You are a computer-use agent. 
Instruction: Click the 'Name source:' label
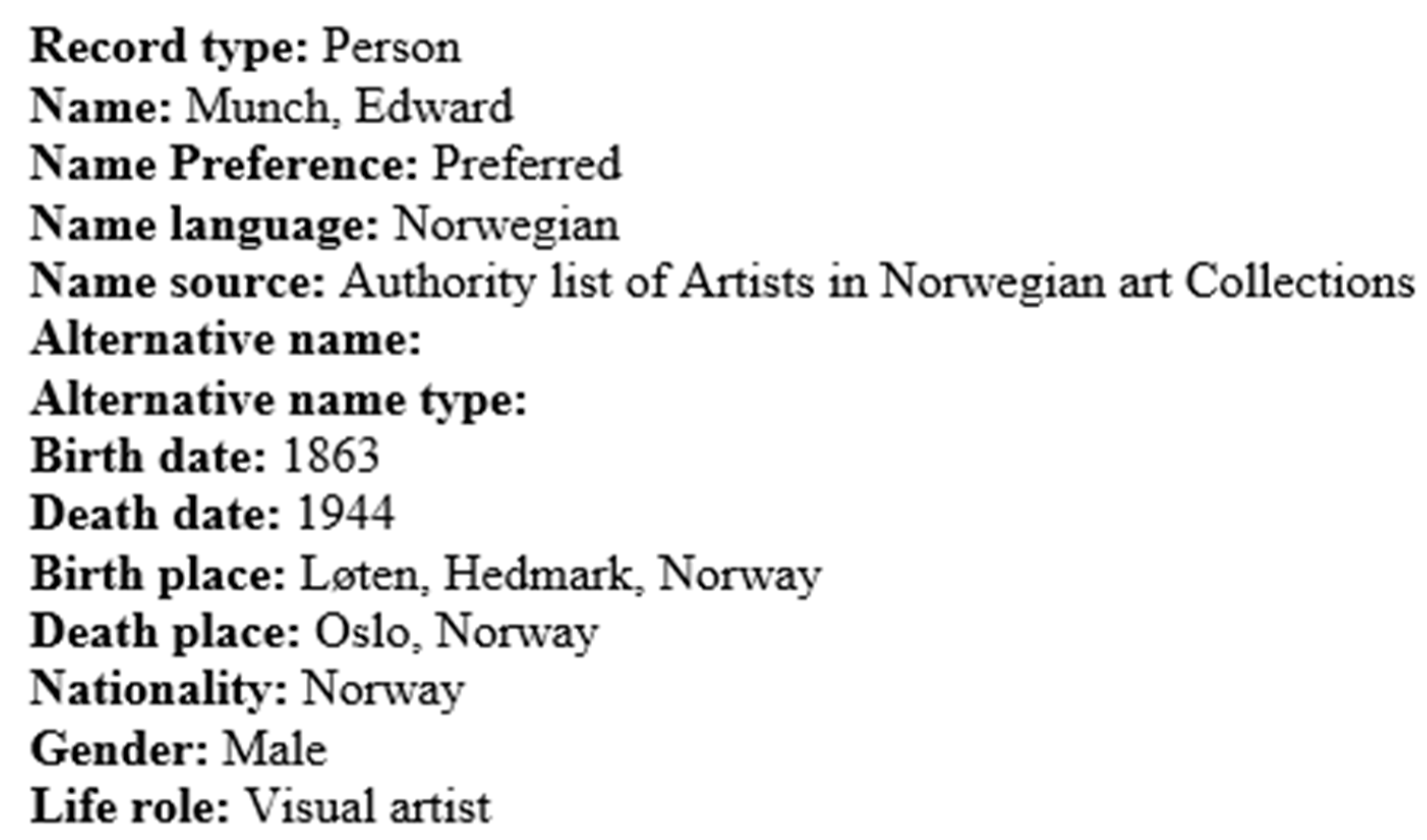tap(178, 282)
